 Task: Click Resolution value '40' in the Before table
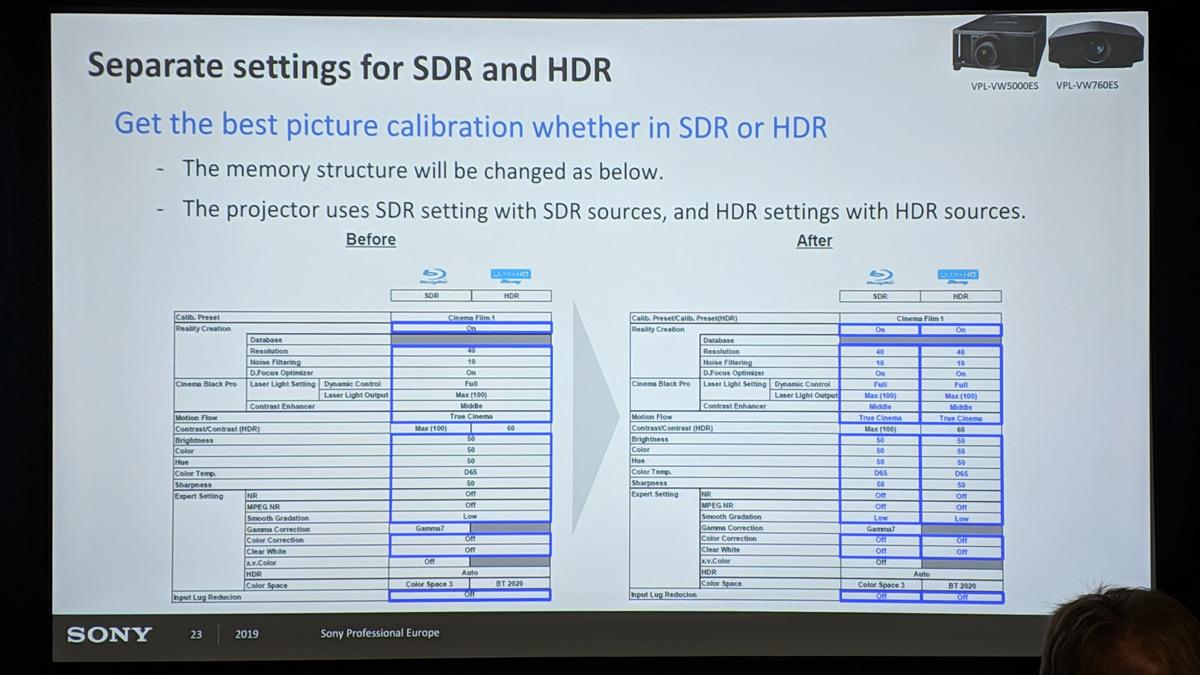(471, 351)
